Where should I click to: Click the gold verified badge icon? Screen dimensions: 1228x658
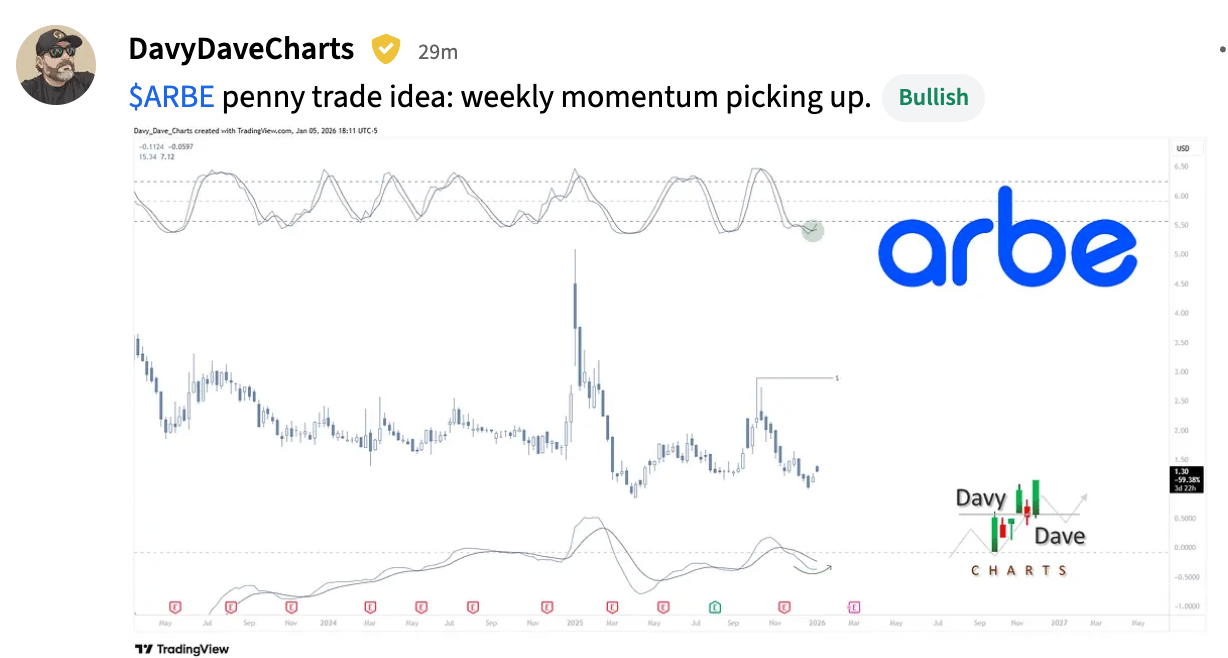click(386, 48)
